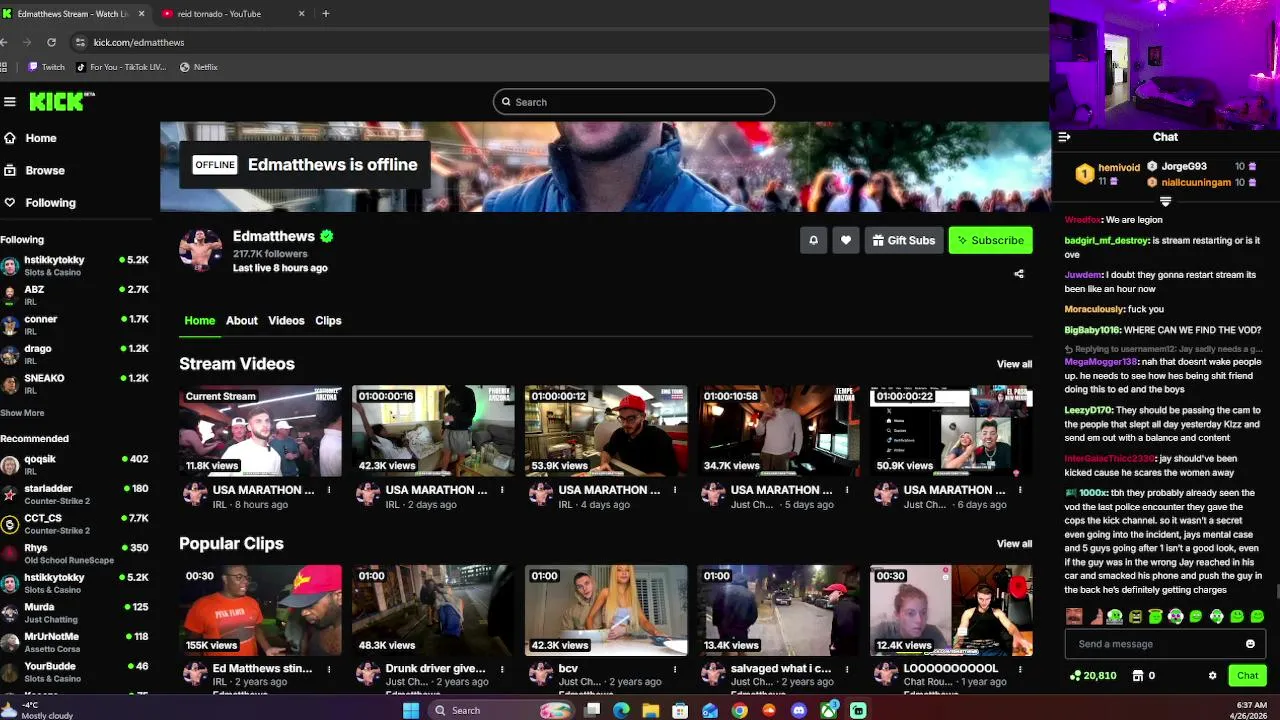The image size is (1280, 720).
Task: Open hstikkytokky in Following list
Action: (75, 265)
